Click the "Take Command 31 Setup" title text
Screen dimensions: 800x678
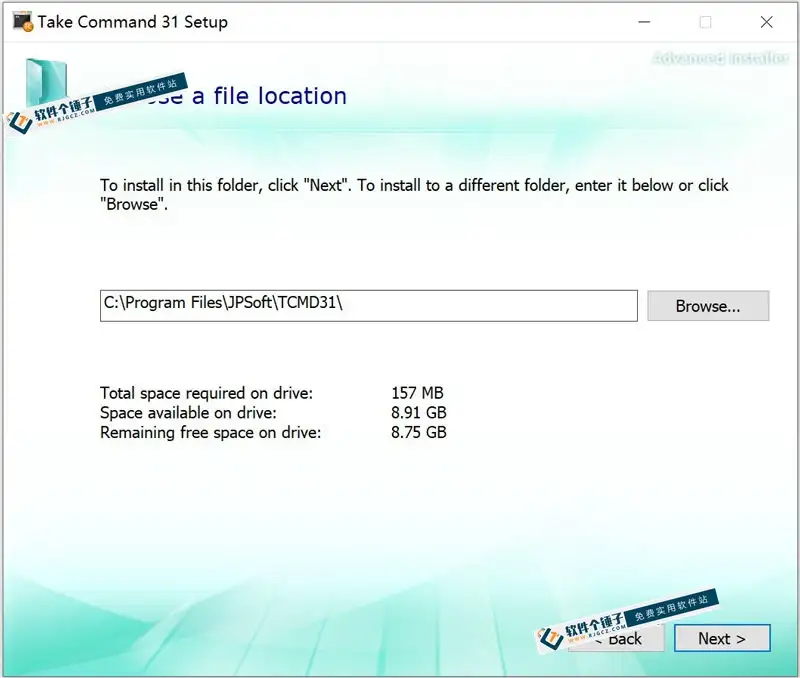[x=133, y=22]
